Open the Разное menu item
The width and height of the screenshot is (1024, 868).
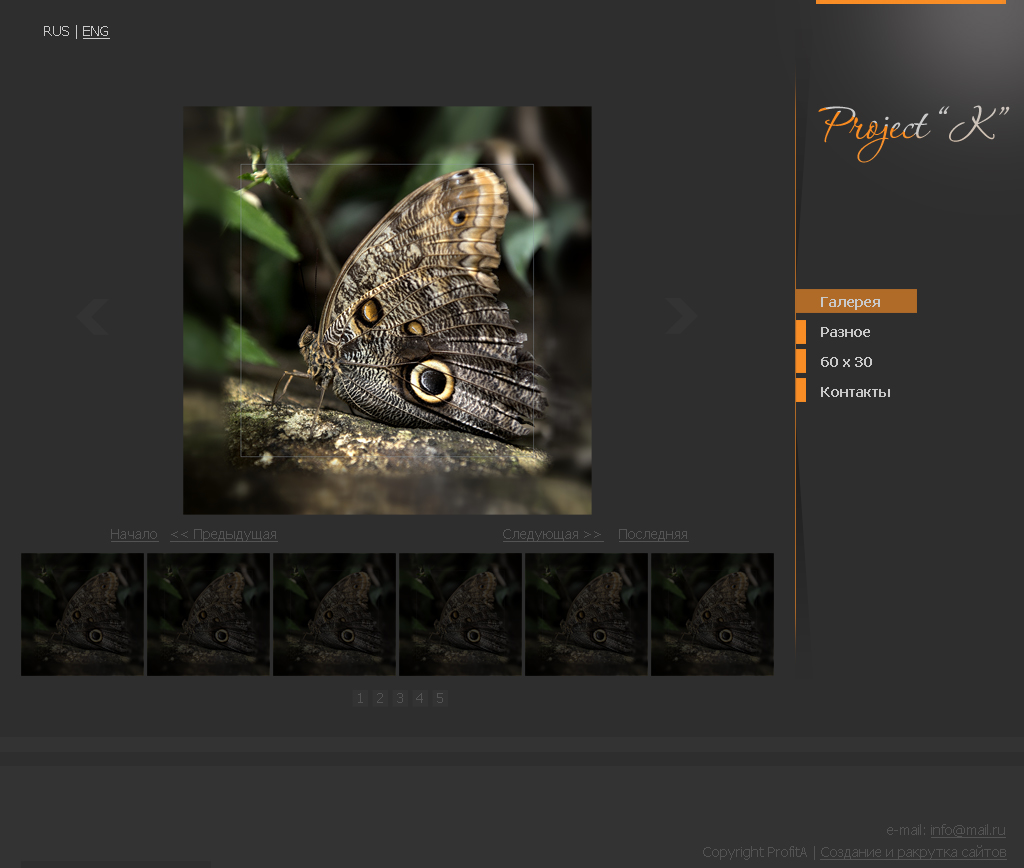[x=845, y=332]
